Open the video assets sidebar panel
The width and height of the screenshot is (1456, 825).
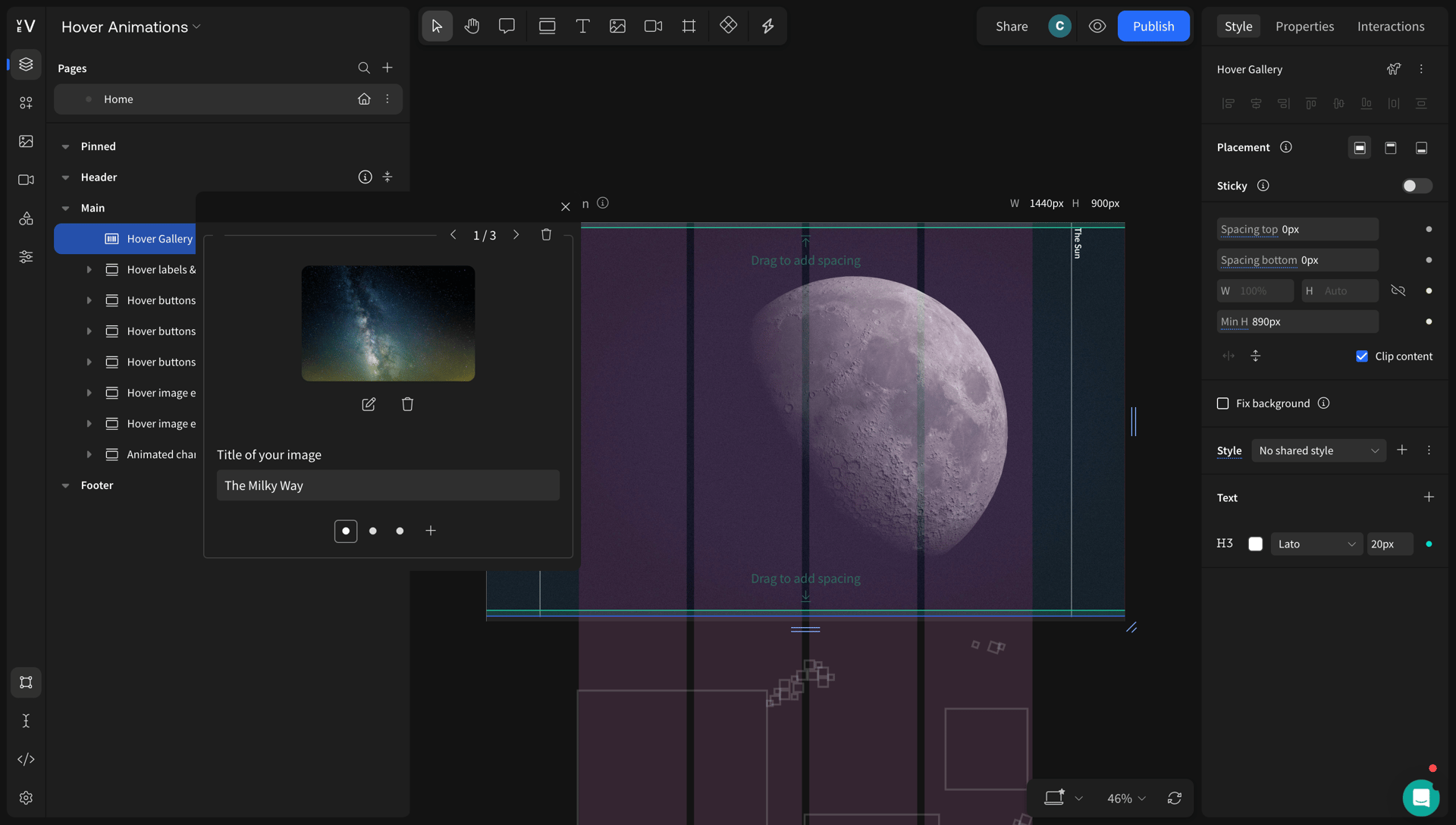(x=26, y=180)
